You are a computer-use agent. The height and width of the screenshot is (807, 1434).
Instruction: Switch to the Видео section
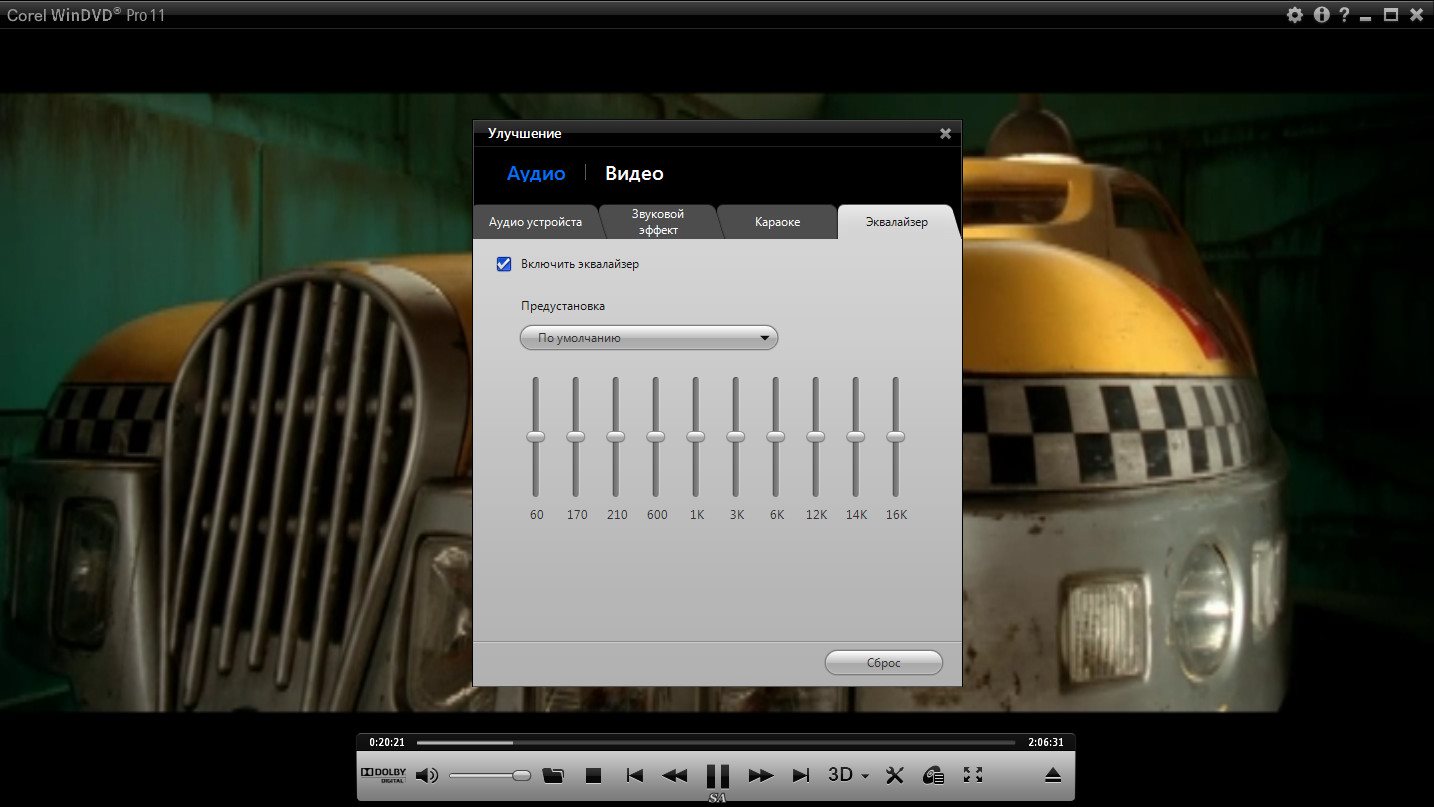(634, 174)
